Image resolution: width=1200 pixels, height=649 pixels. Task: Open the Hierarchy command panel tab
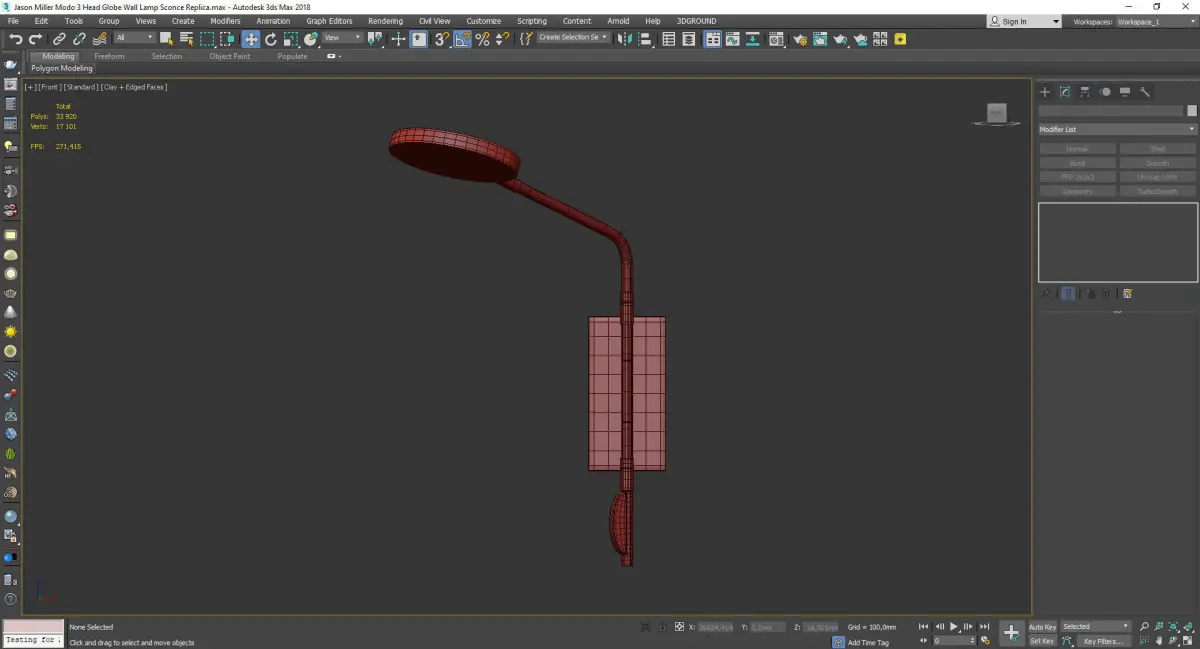click(1085, 91)
